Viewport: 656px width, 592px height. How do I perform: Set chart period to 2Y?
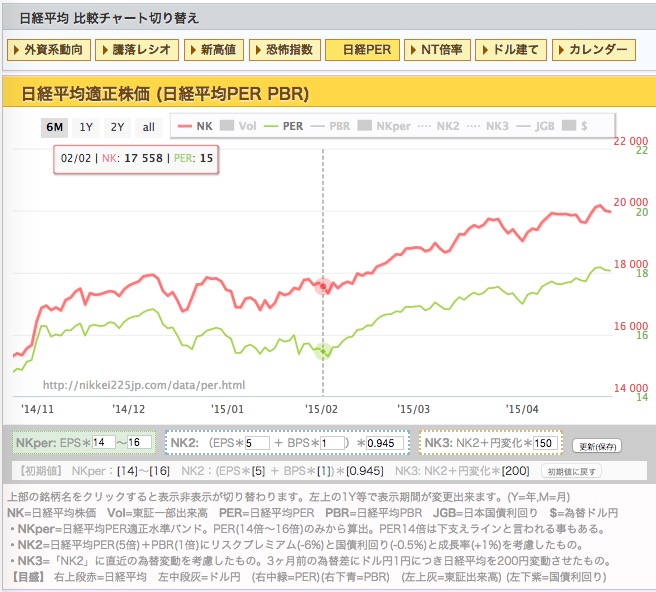tap(117, 127)
